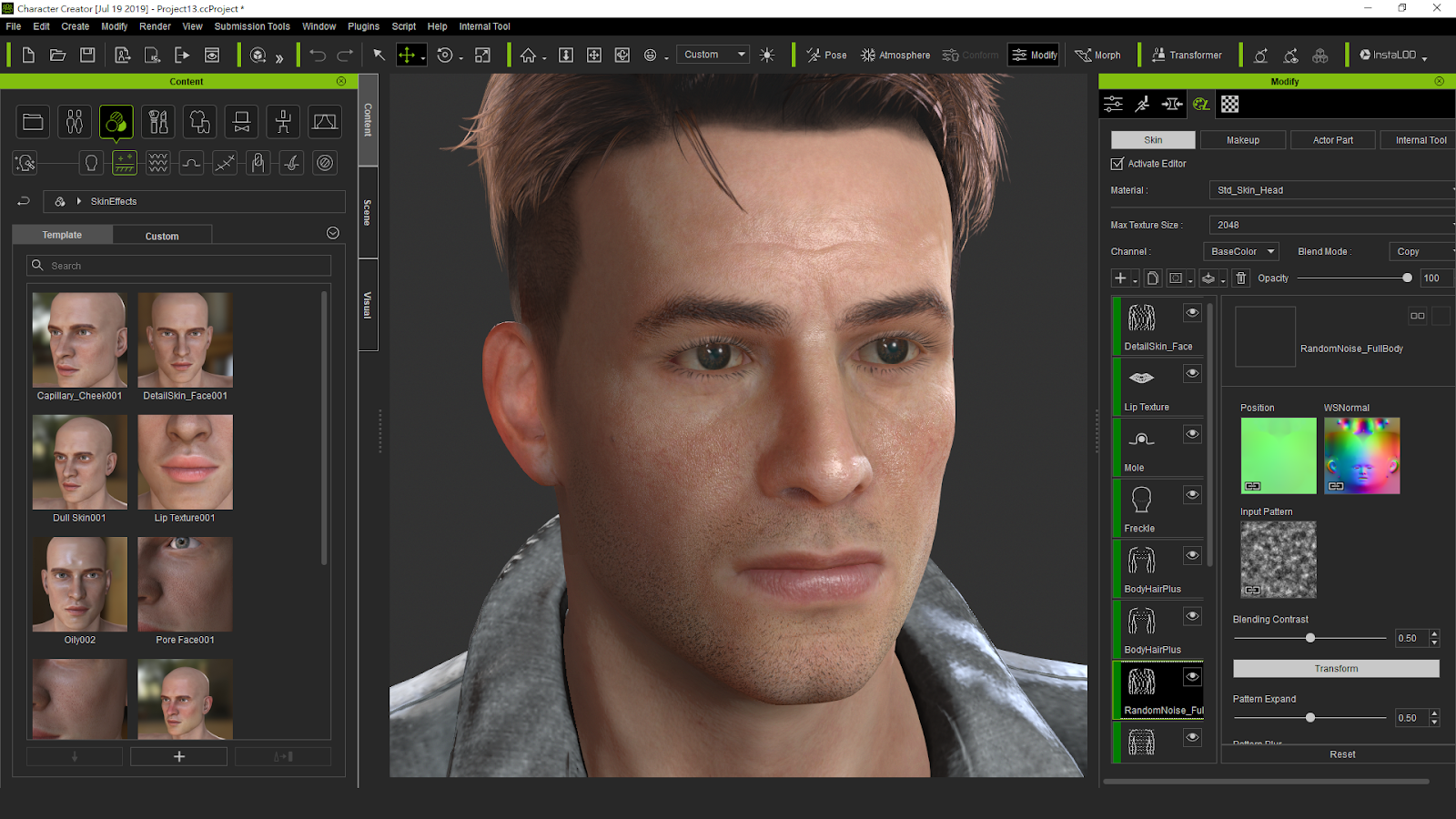The image size is (1456, 819).
Task: Toggle eye on the first BodyHairPlus layer
Action: click(1192, 556)
